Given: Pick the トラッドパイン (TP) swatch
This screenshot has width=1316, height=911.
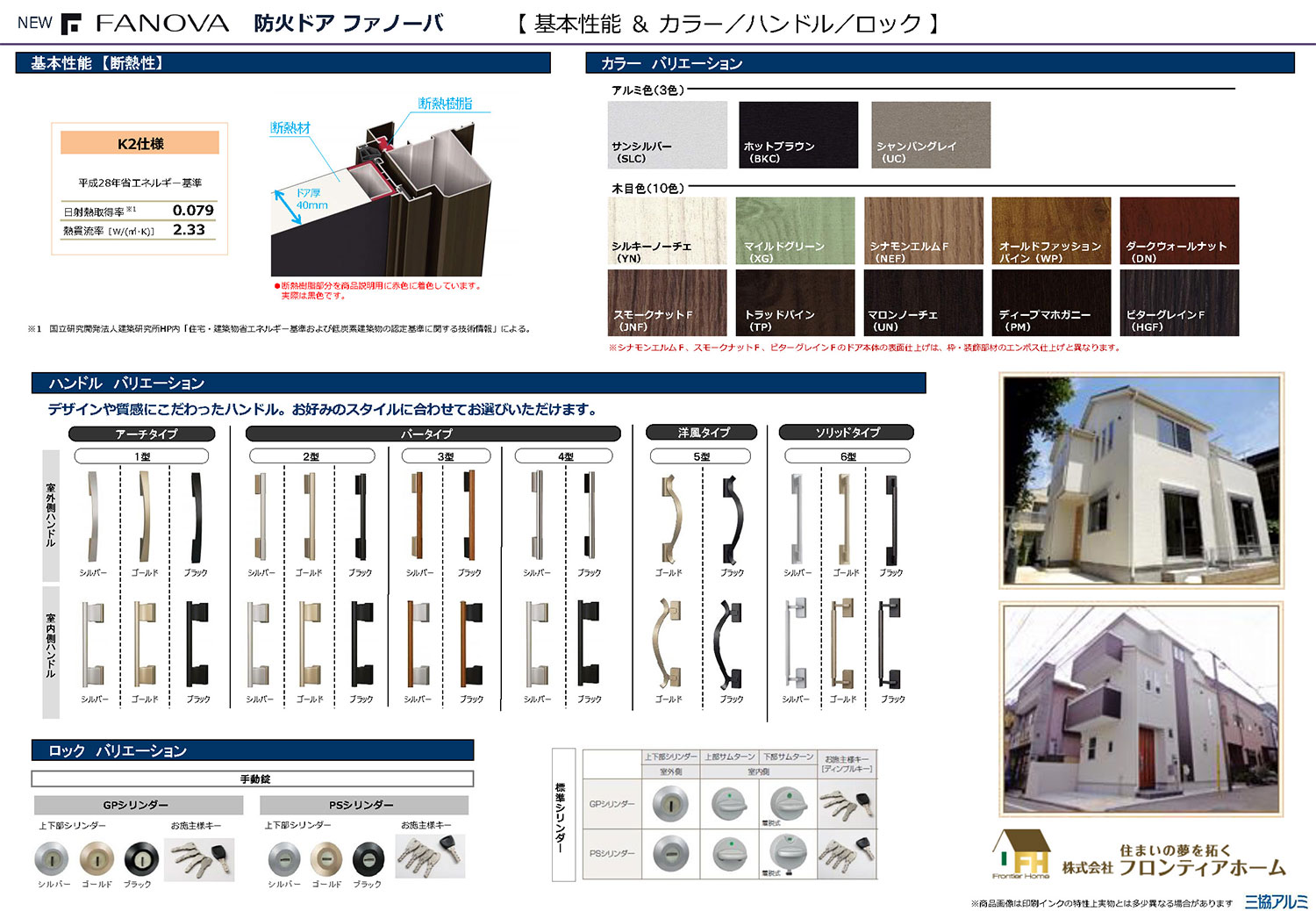Looking at the screenshot, I should (x=795, y=303).
